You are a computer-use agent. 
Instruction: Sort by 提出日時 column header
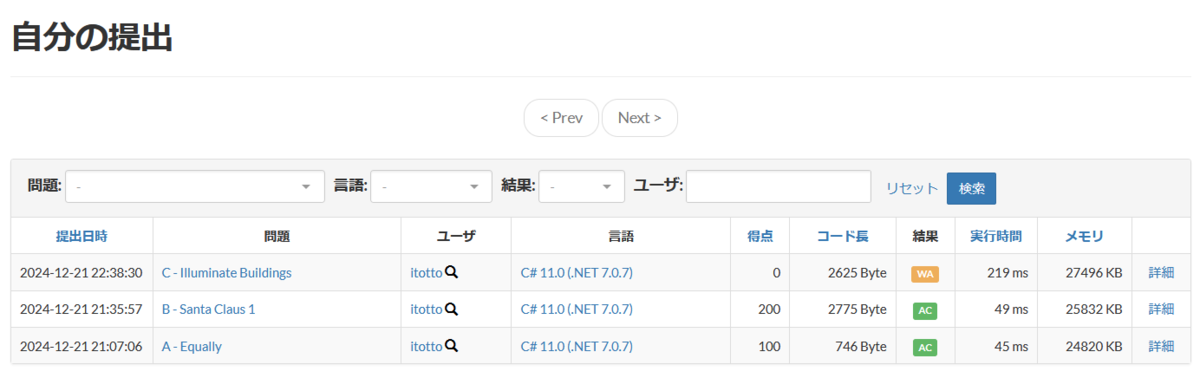click(x=81, y=236)
